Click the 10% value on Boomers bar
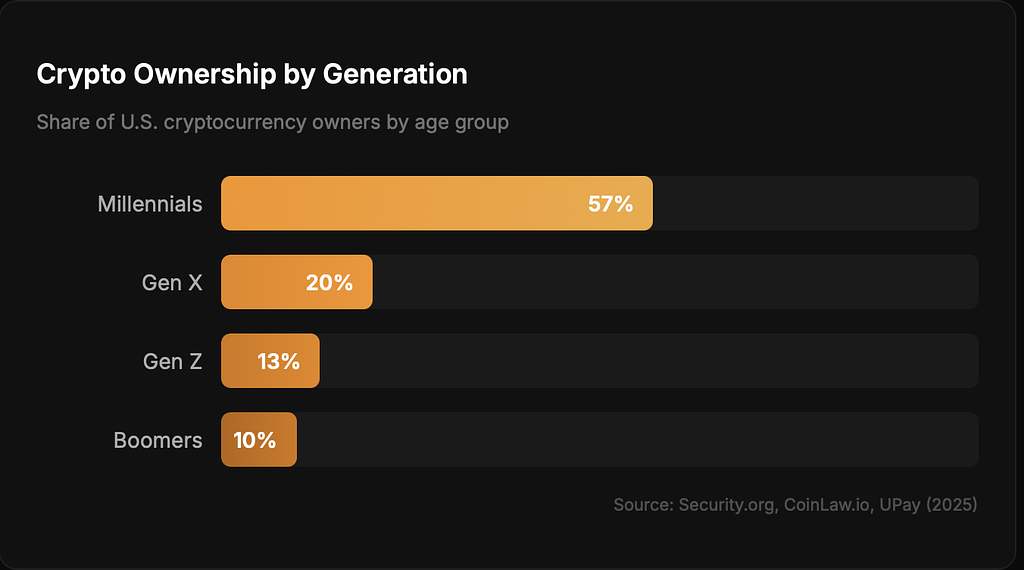Image resolution: width=1024 pixels, height=570 pixels. 254,440
